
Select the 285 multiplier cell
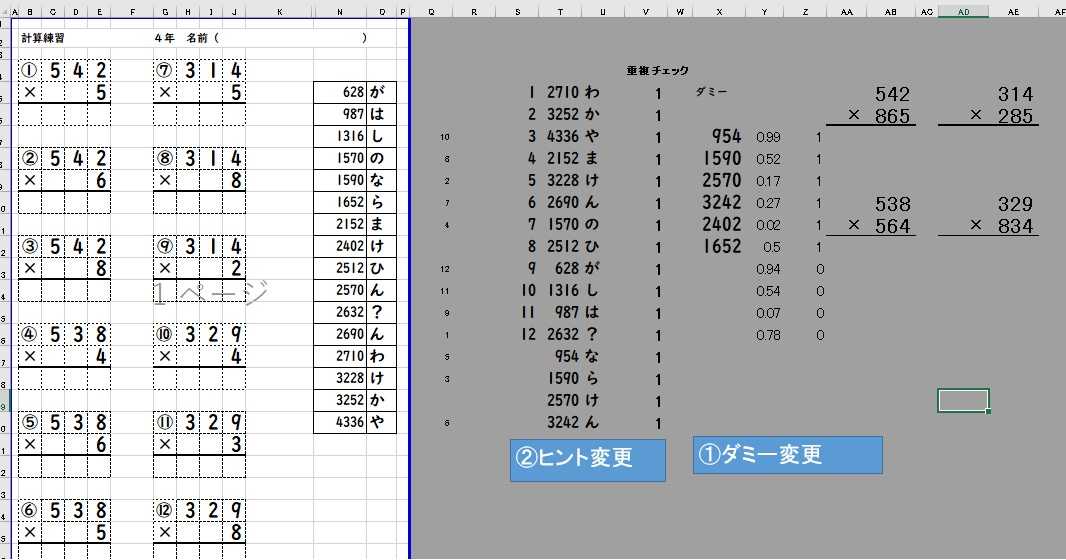1015,116
